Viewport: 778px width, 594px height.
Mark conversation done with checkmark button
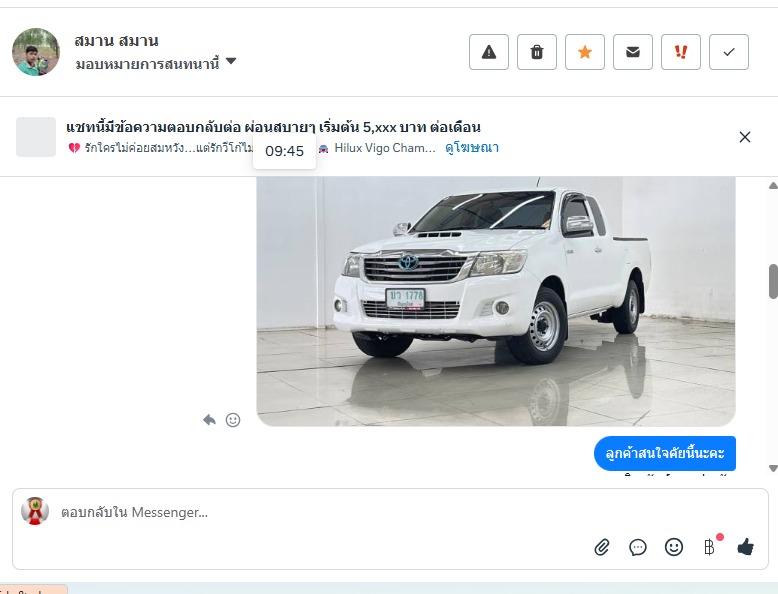729,52
